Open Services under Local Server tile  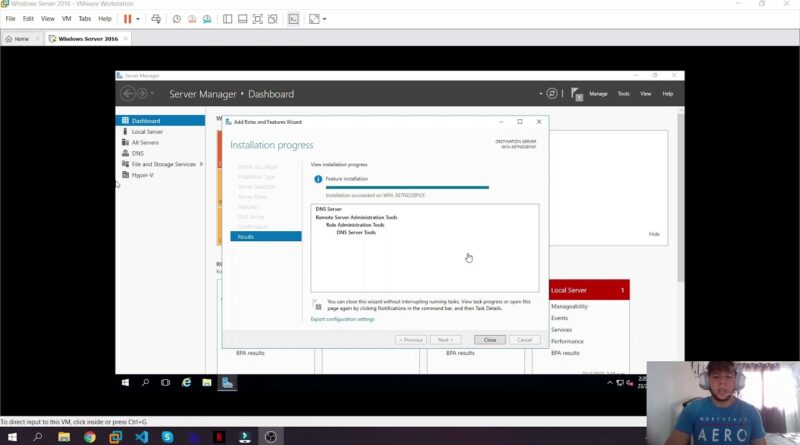coord(561,330)
